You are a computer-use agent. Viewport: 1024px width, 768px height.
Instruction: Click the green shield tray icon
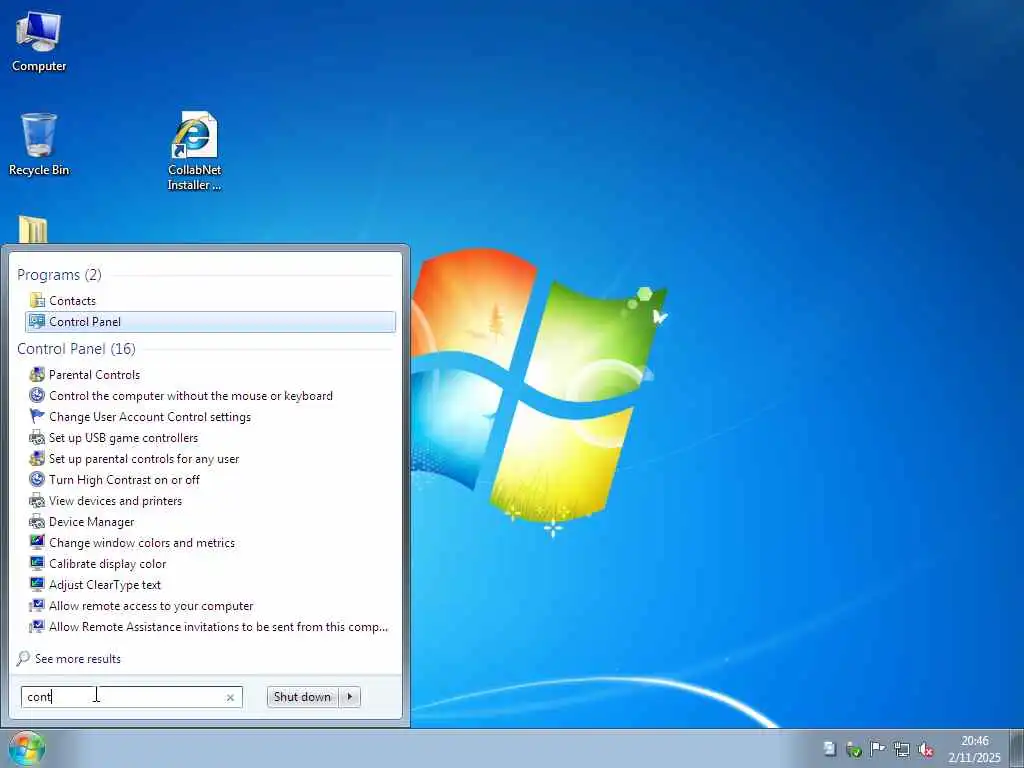click(x=854, y=749)
